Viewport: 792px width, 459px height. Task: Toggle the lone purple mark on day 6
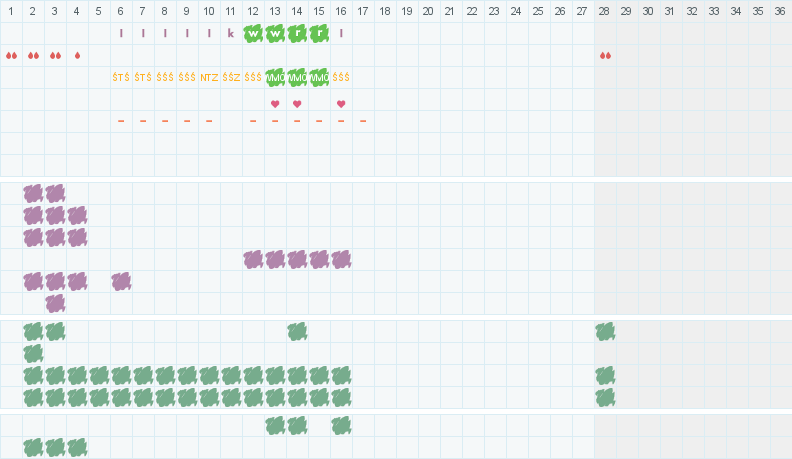tap(121, 281)
